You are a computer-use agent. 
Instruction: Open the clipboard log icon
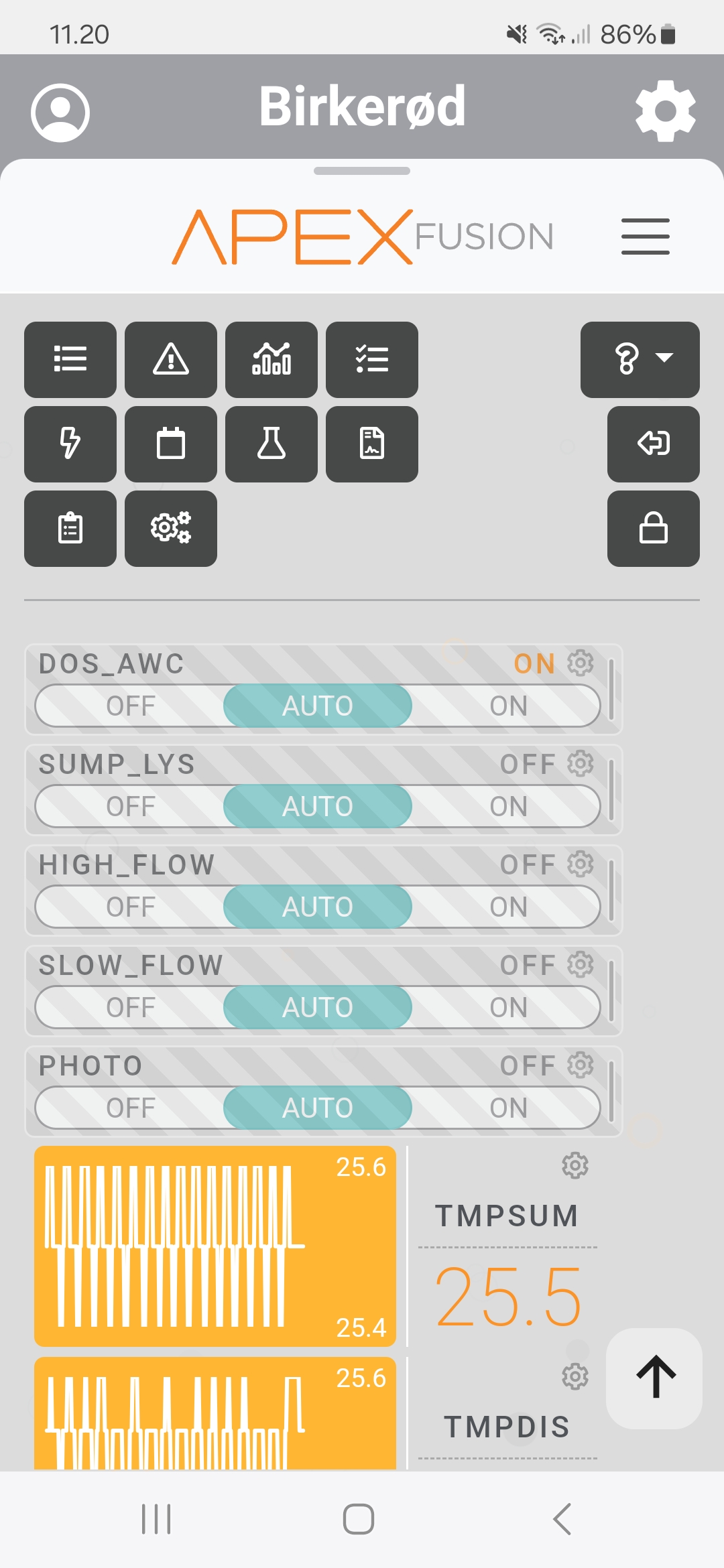pos(70,528)
